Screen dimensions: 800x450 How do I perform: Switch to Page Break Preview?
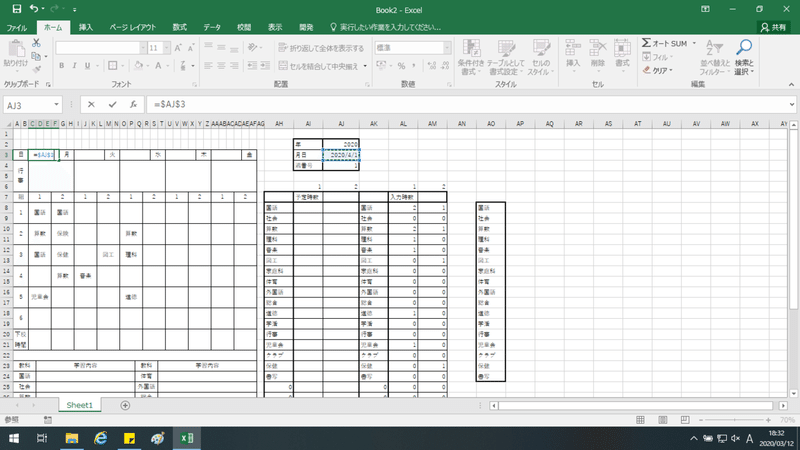pos(685,420)
